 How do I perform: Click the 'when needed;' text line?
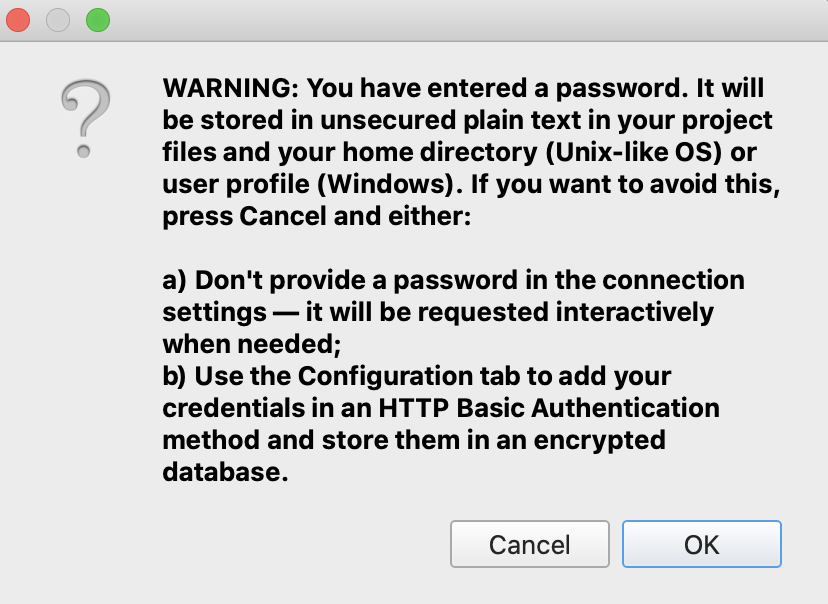pos(252,344)
